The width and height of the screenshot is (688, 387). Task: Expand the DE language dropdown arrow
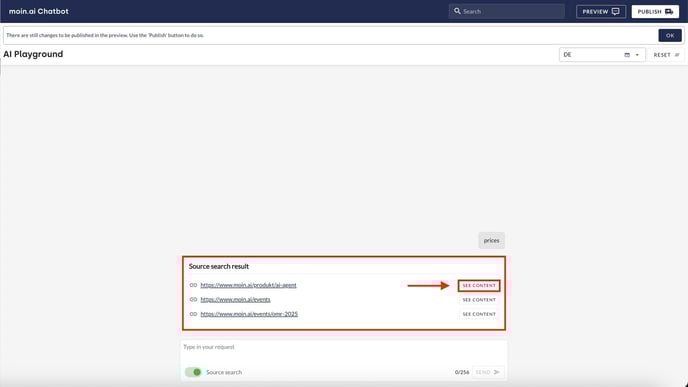637,55
